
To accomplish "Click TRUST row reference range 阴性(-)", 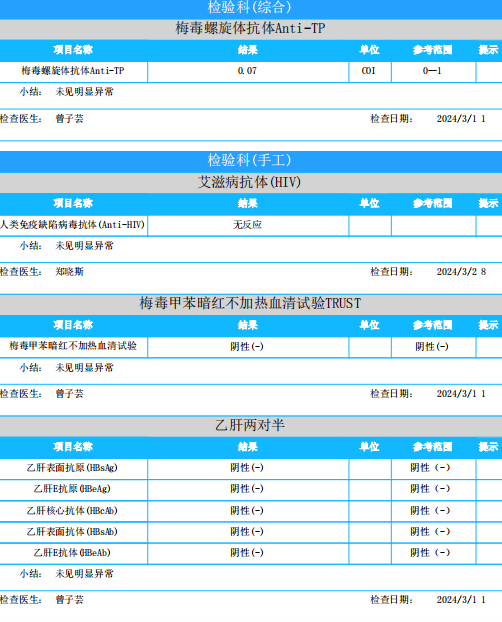I will pyautogui.click(x=432, y=347).
